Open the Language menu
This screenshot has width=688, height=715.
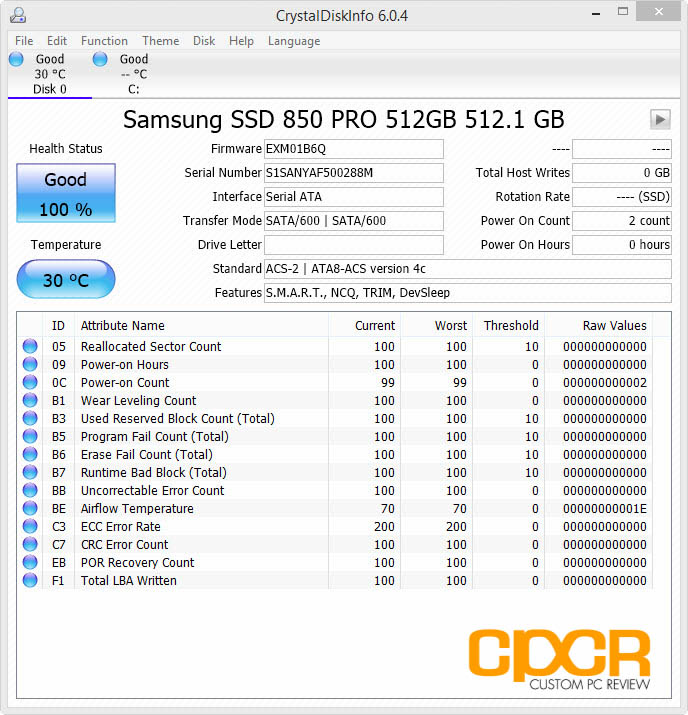(294, 41)
